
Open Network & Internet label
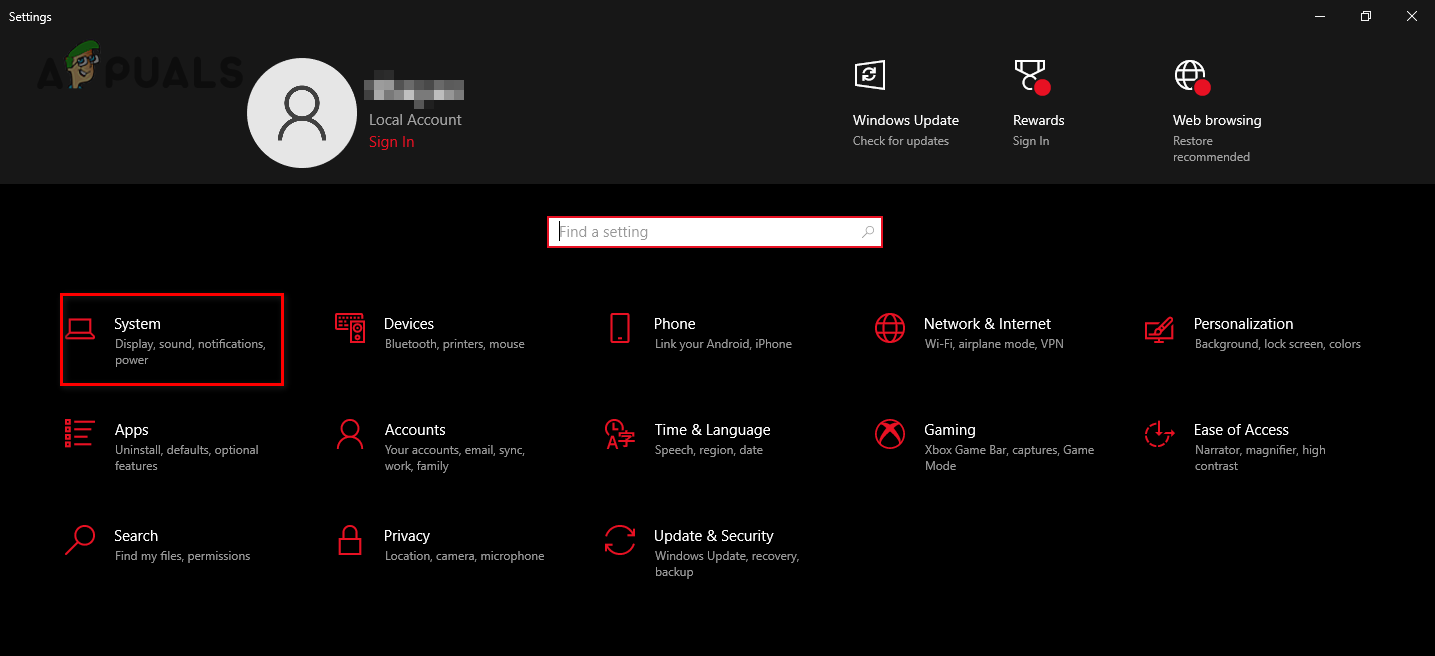987,324
